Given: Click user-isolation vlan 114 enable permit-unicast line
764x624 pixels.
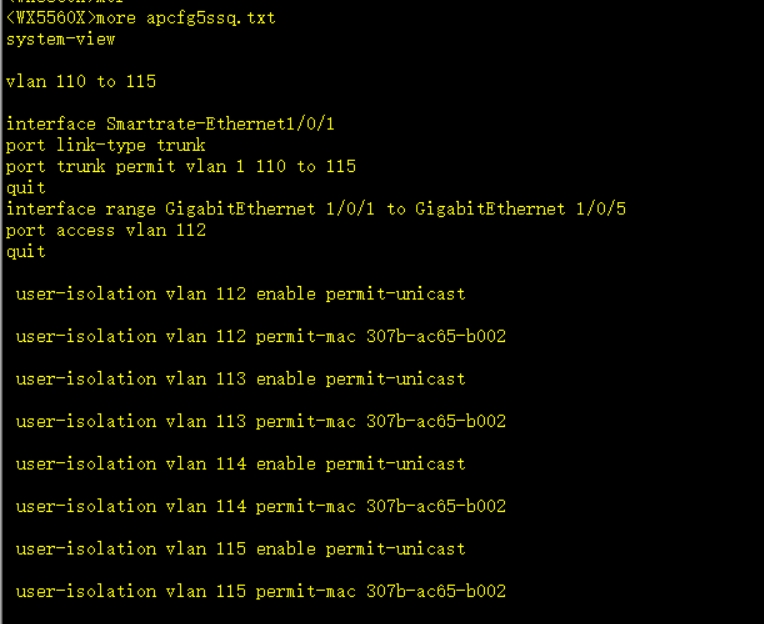Looking at the screenshot, I should (x=240, y=464).
